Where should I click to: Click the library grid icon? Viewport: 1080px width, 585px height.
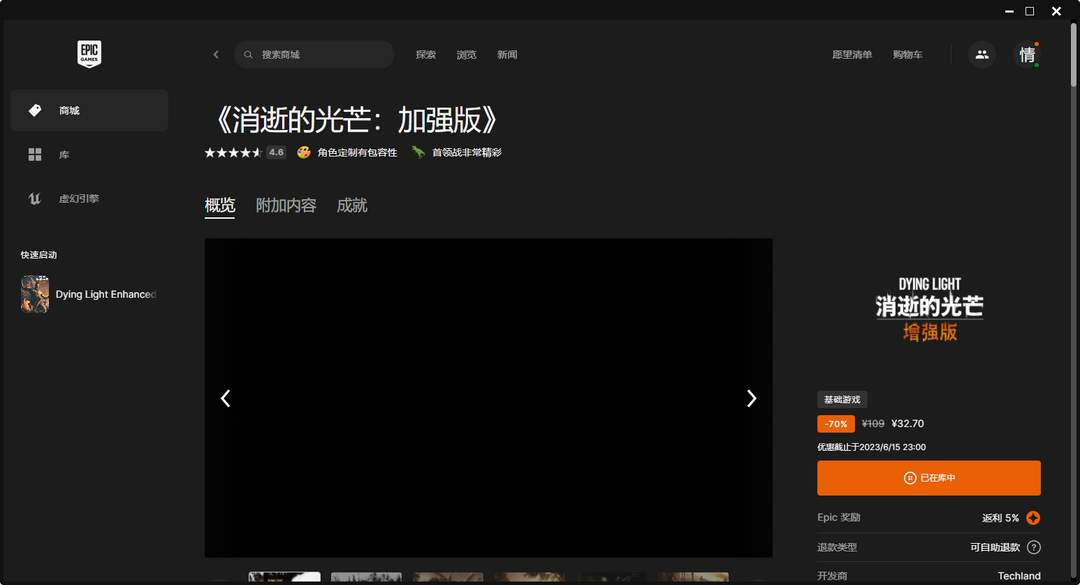34,154
